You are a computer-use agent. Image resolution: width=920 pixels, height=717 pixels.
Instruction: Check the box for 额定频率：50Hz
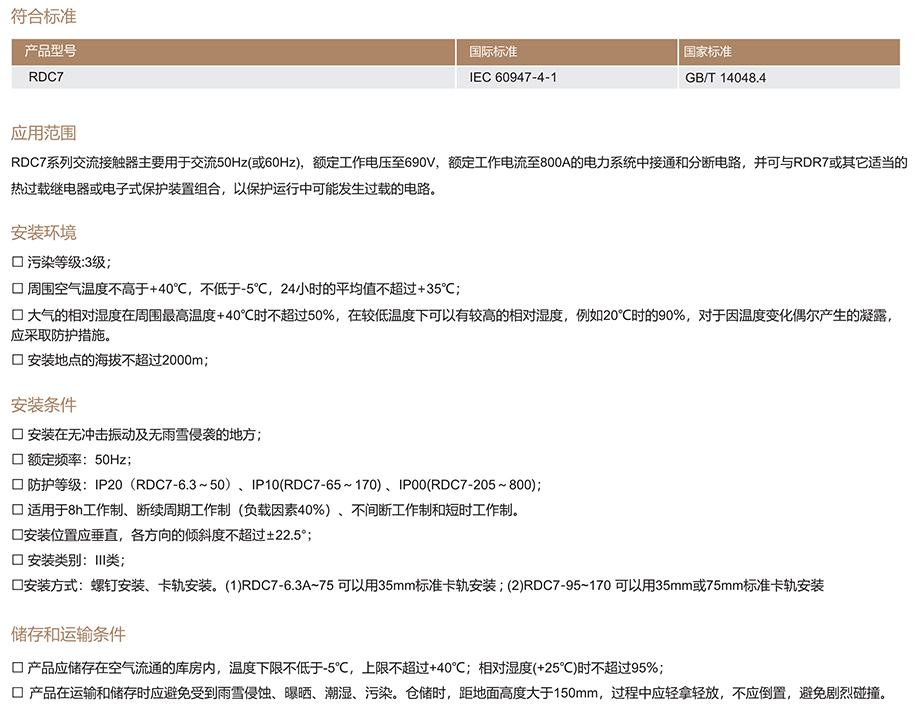click(17, 460)
